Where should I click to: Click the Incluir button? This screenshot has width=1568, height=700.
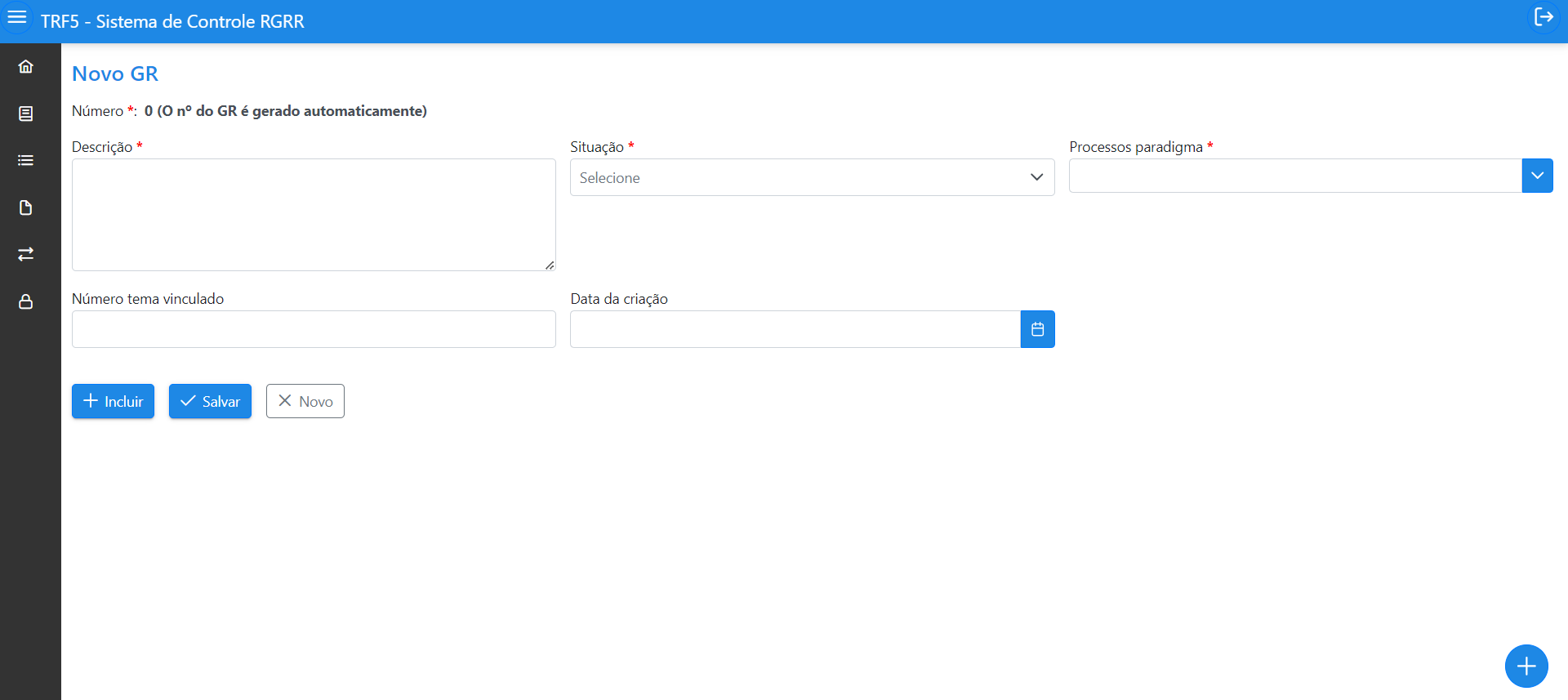coord(113,401)
